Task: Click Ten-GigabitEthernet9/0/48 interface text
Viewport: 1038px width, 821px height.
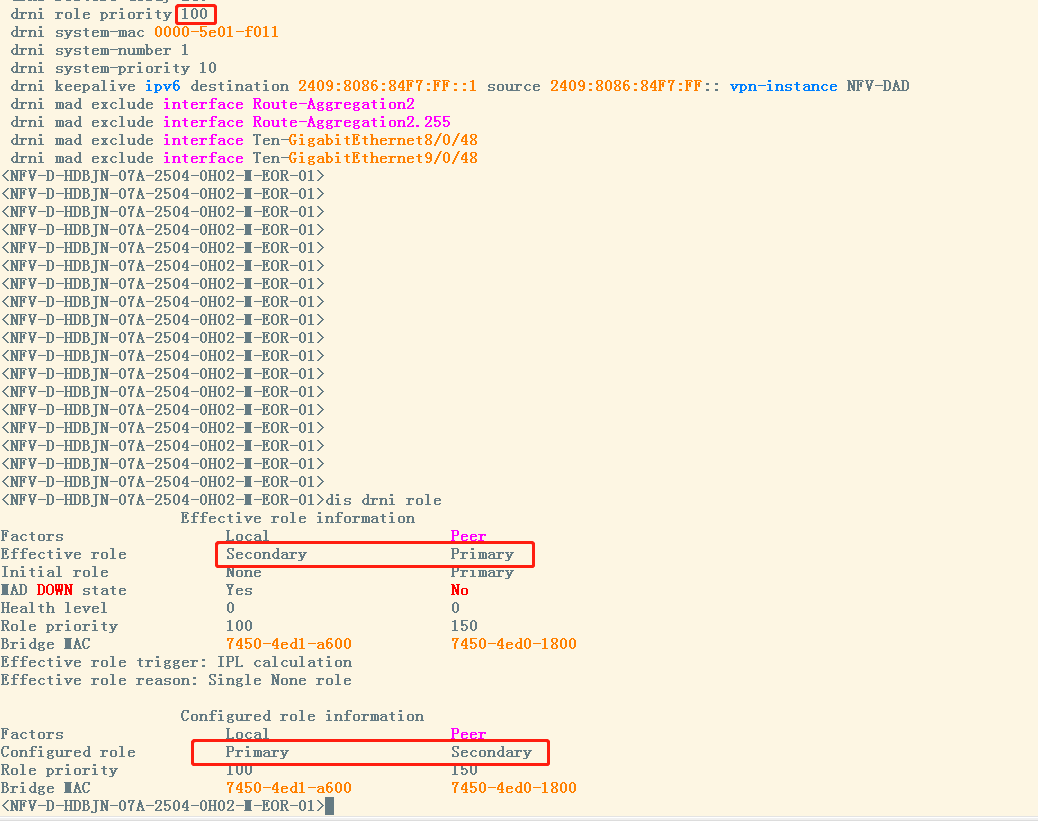Action: tap(365, 158)
